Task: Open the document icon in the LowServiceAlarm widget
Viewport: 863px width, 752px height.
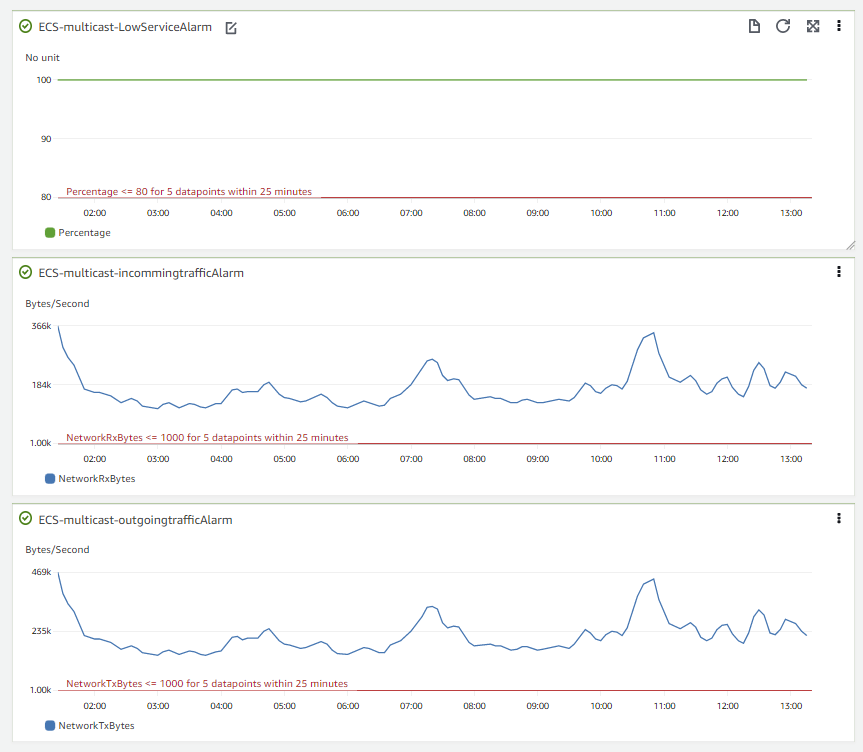Action: 755,26
